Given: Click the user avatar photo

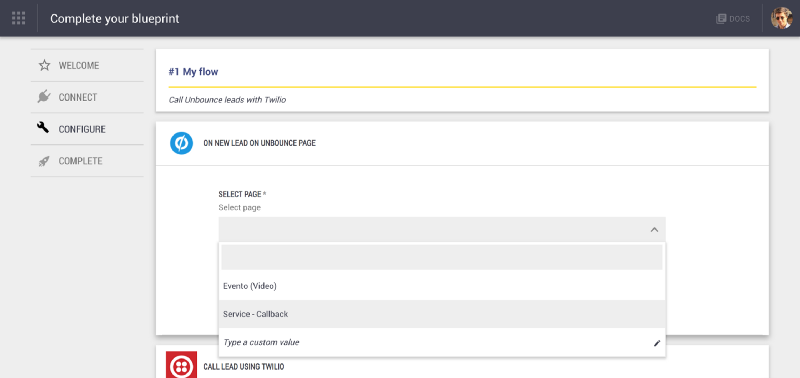Looking at the screenshot, I should 781,18.
